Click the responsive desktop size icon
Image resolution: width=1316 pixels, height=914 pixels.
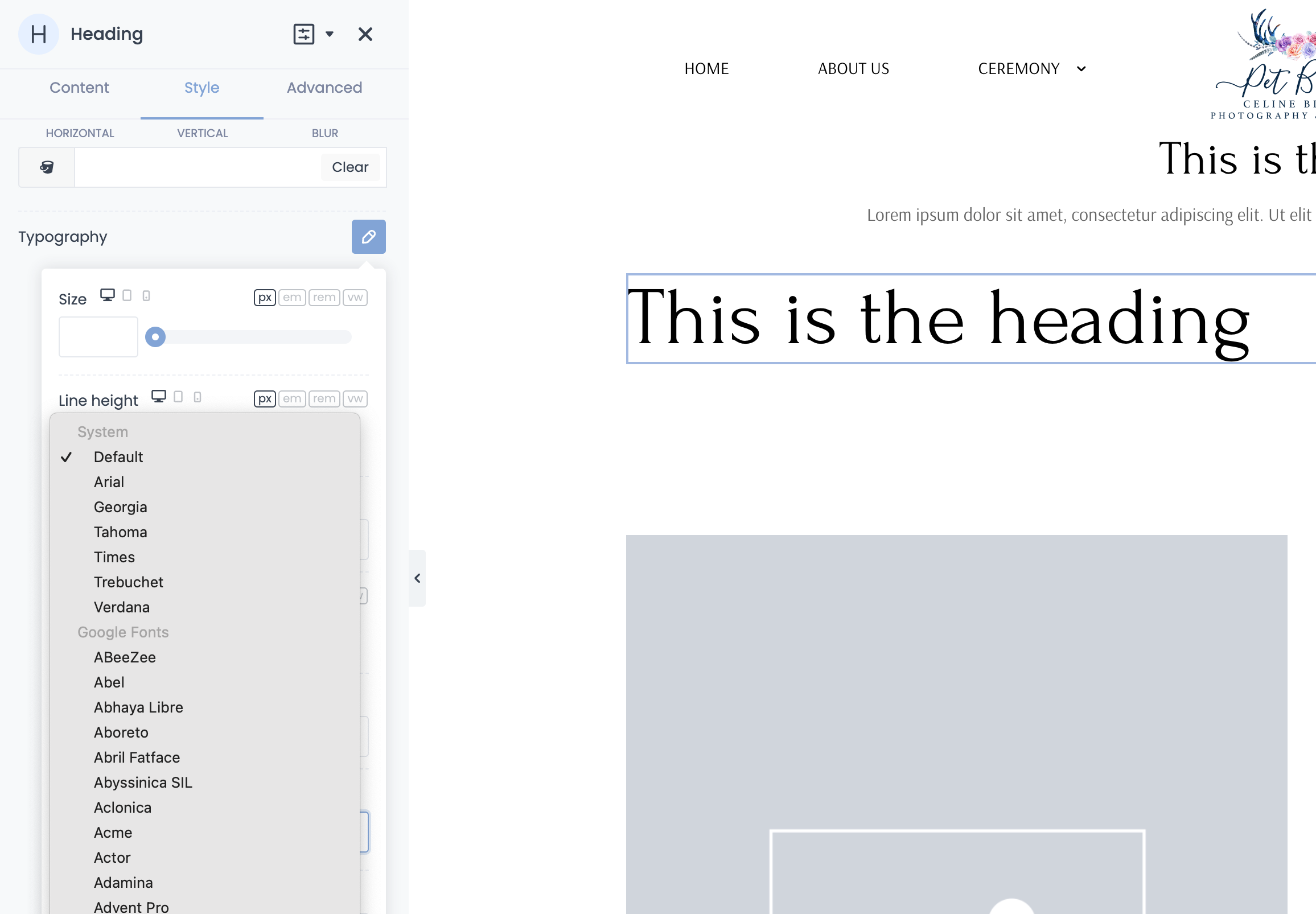click(107, 297)
